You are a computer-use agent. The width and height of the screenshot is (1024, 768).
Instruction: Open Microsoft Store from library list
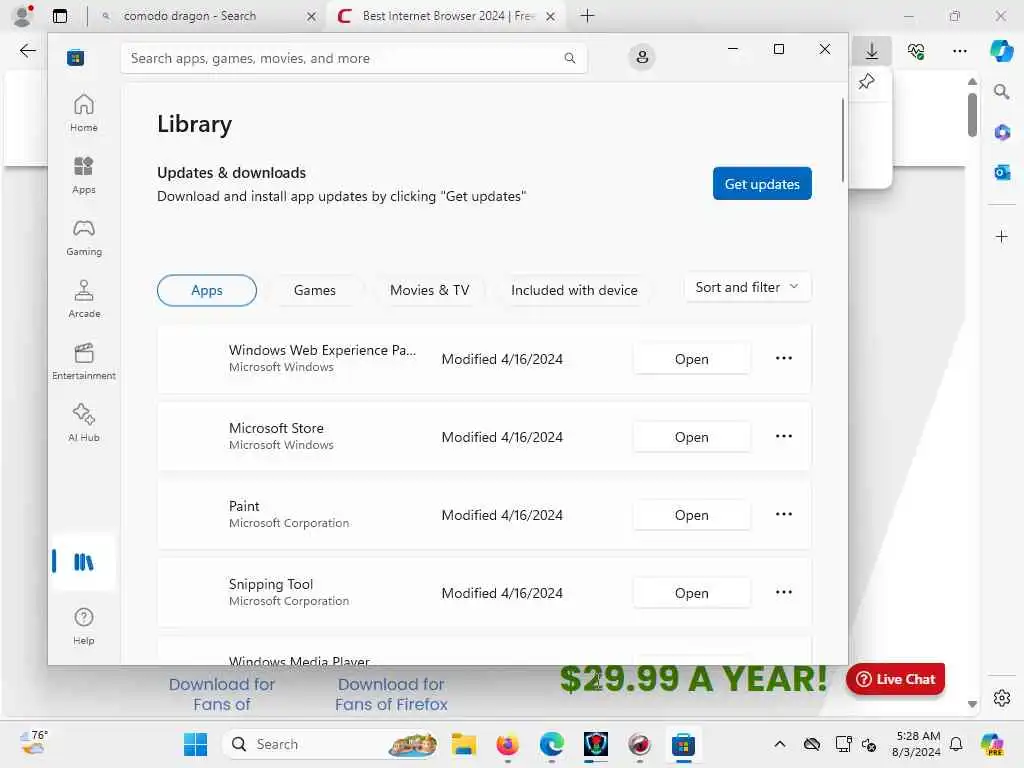tap(692, 437)
